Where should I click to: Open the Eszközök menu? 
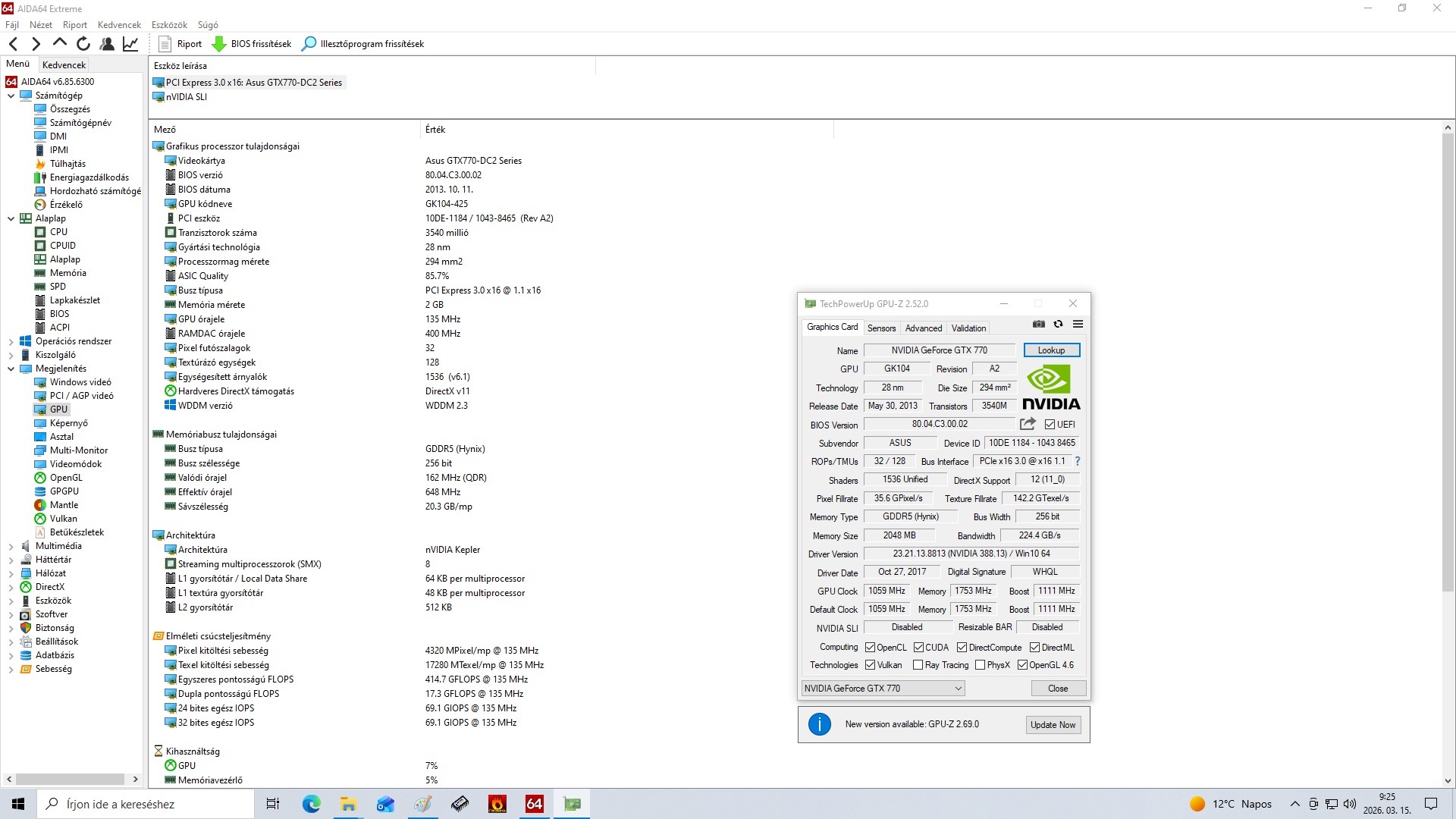pos(168,25)
